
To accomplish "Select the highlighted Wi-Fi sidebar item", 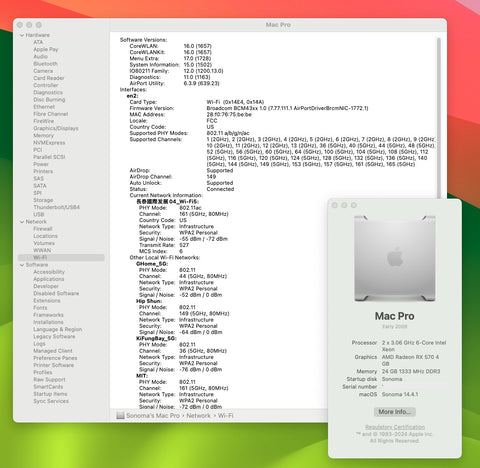I will (x=61, y=257).
